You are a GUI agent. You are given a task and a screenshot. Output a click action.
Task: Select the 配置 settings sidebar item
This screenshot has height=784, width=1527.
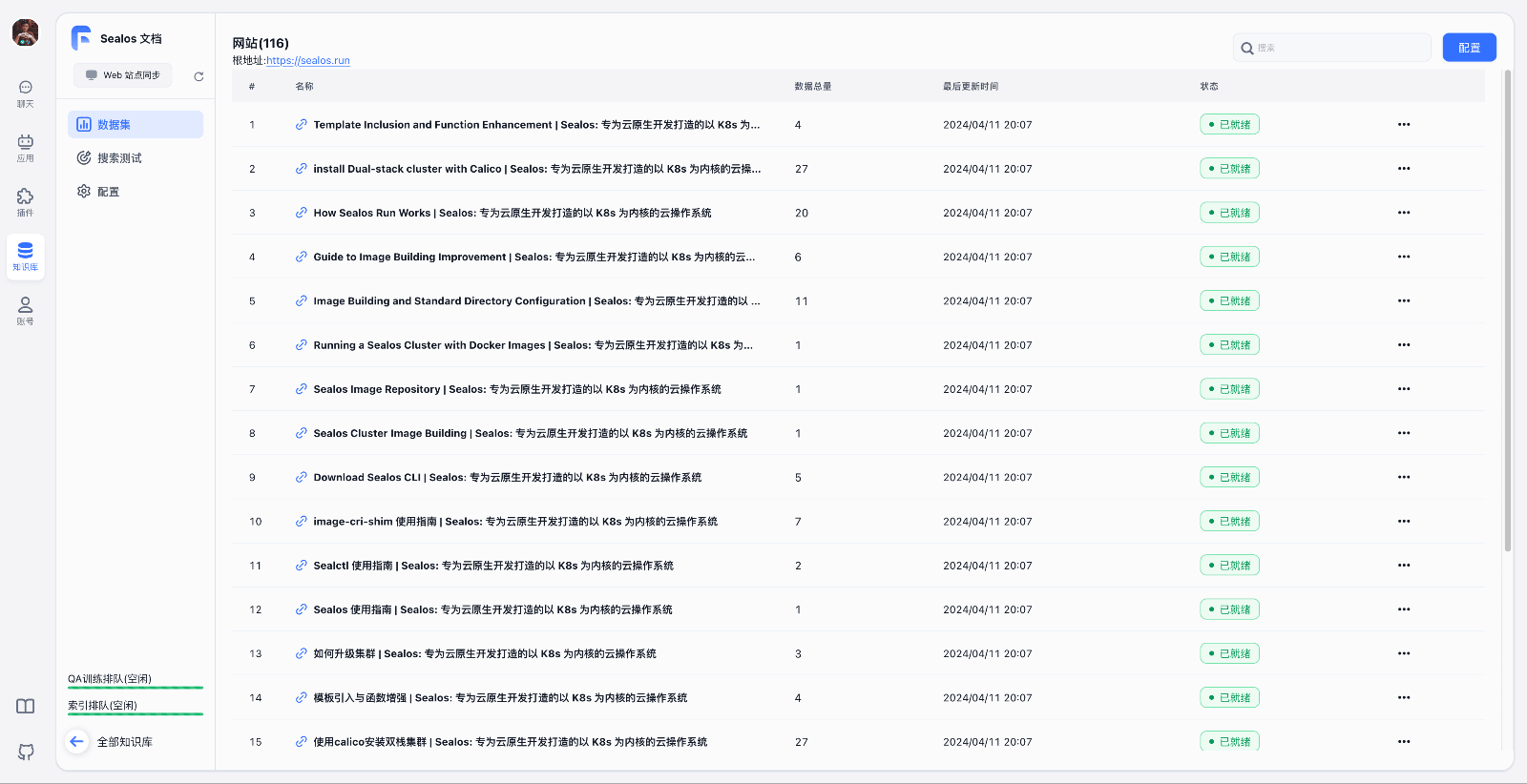point(136,192)
